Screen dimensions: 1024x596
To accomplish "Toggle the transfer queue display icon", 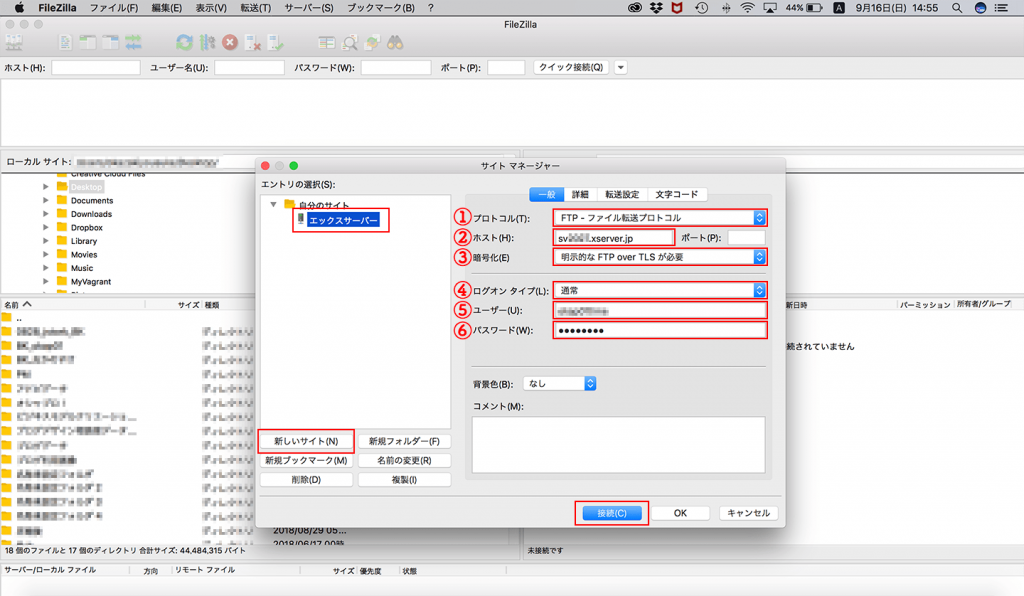I will [133, 43].
